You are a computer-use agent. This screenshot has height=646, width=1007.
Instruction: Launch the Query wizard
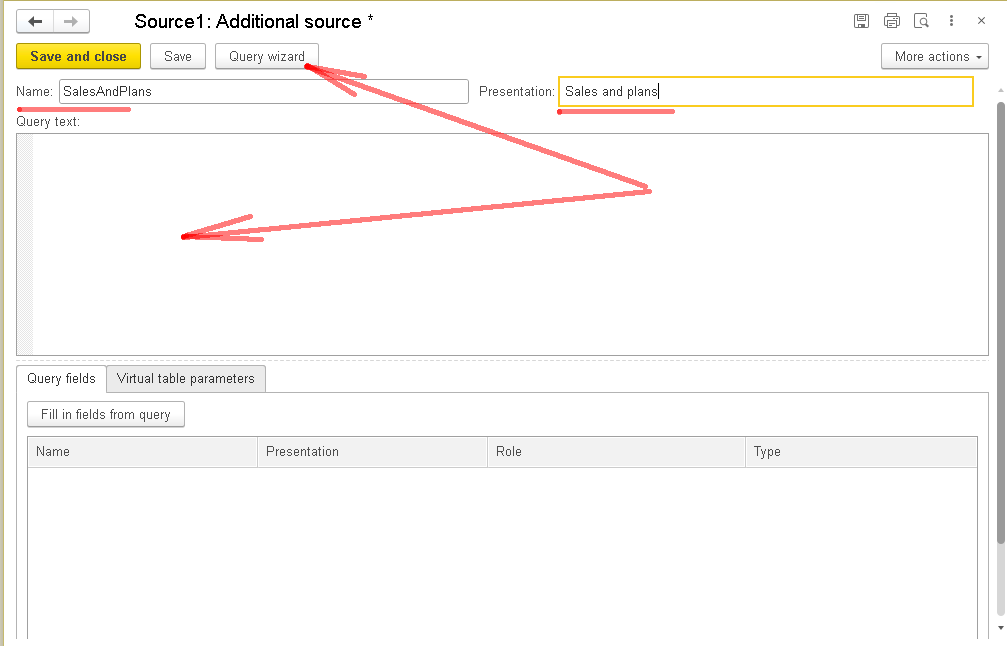[x=267, y=57]
